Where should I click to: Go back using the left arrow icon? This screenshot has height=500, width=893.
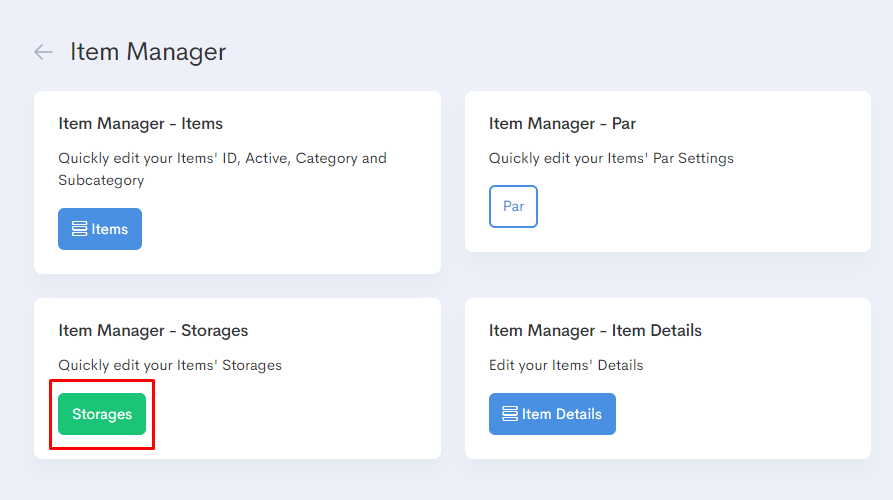[43, 52]
